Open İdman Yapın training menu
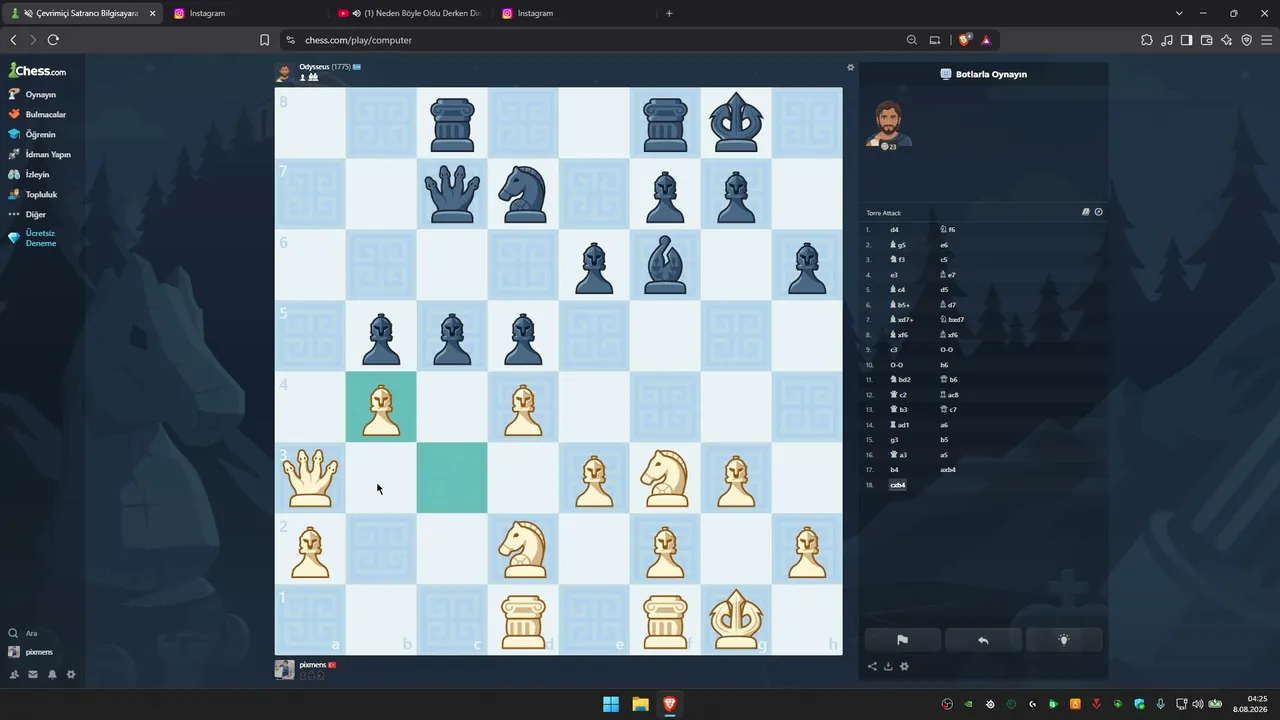Viewport: 1280px width, 720px height. point(39,154)
